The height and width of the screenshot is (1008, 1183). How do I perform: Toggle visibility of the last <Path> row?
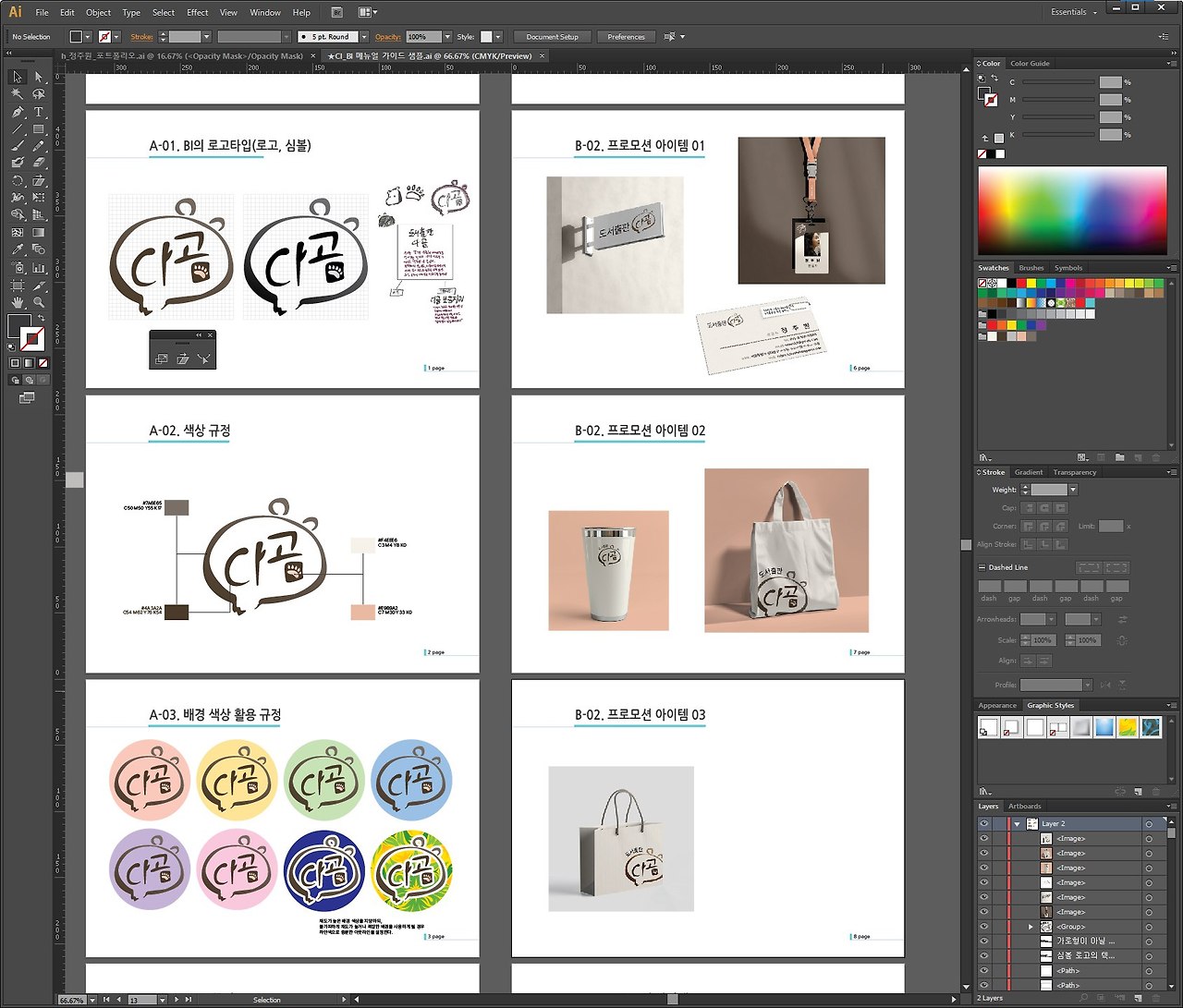983,985
